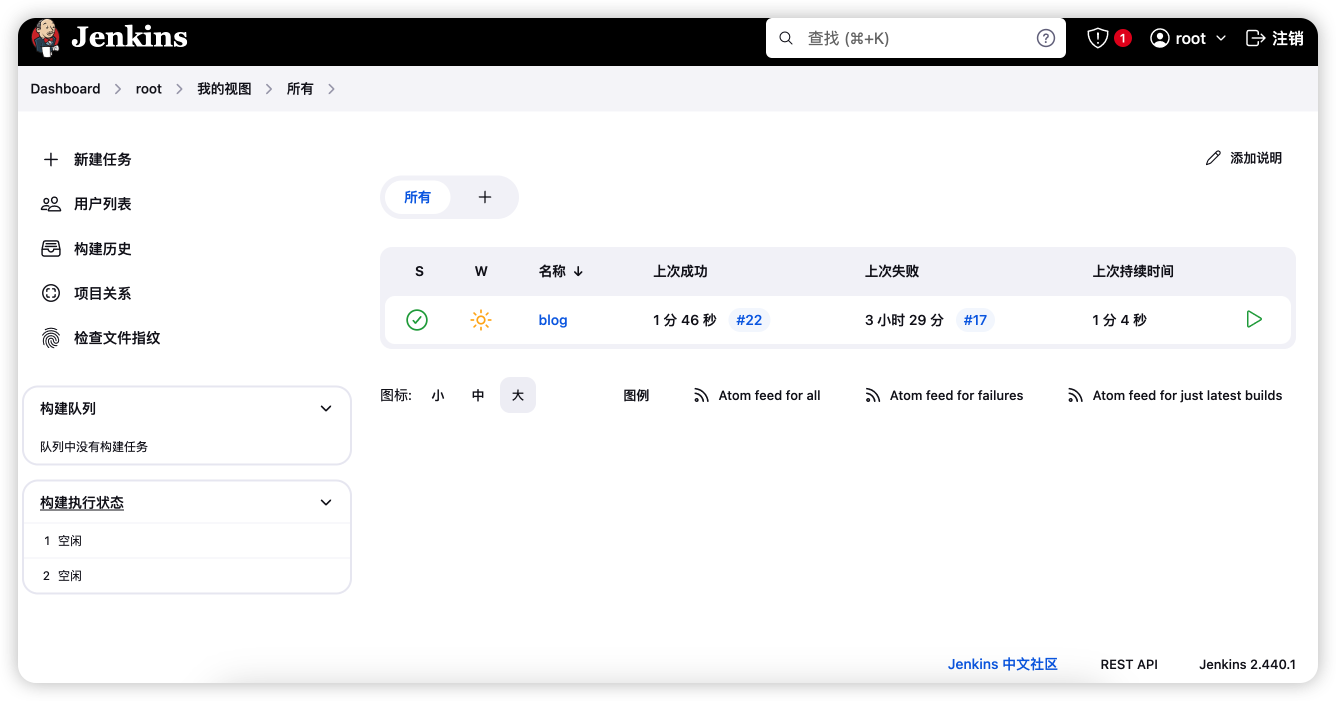Open Atom feed for failures link

pyautogui.click(x=956, y=396)
